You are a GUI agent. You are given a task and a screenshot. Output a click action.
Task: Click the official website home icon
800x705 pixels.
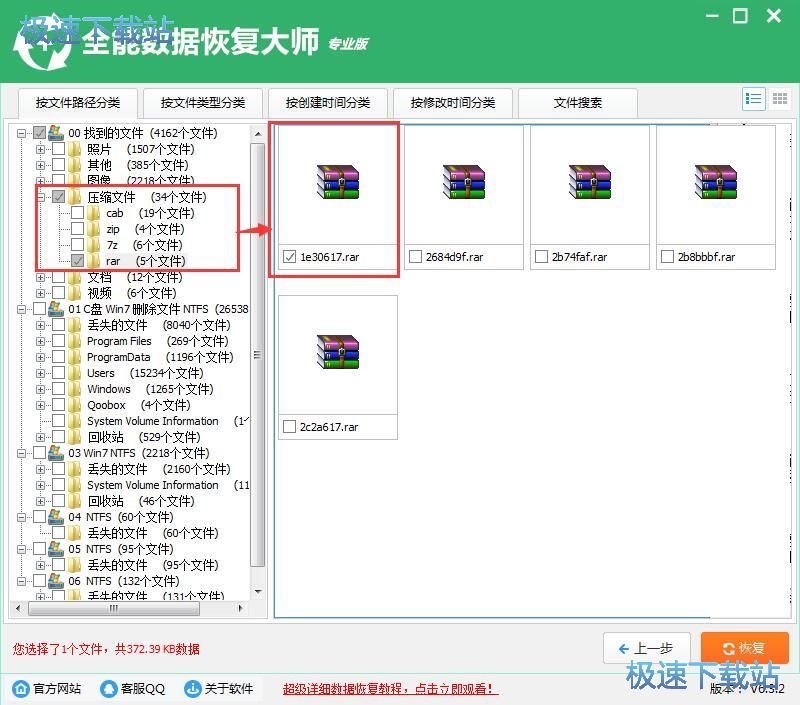[x=21, y=689]
